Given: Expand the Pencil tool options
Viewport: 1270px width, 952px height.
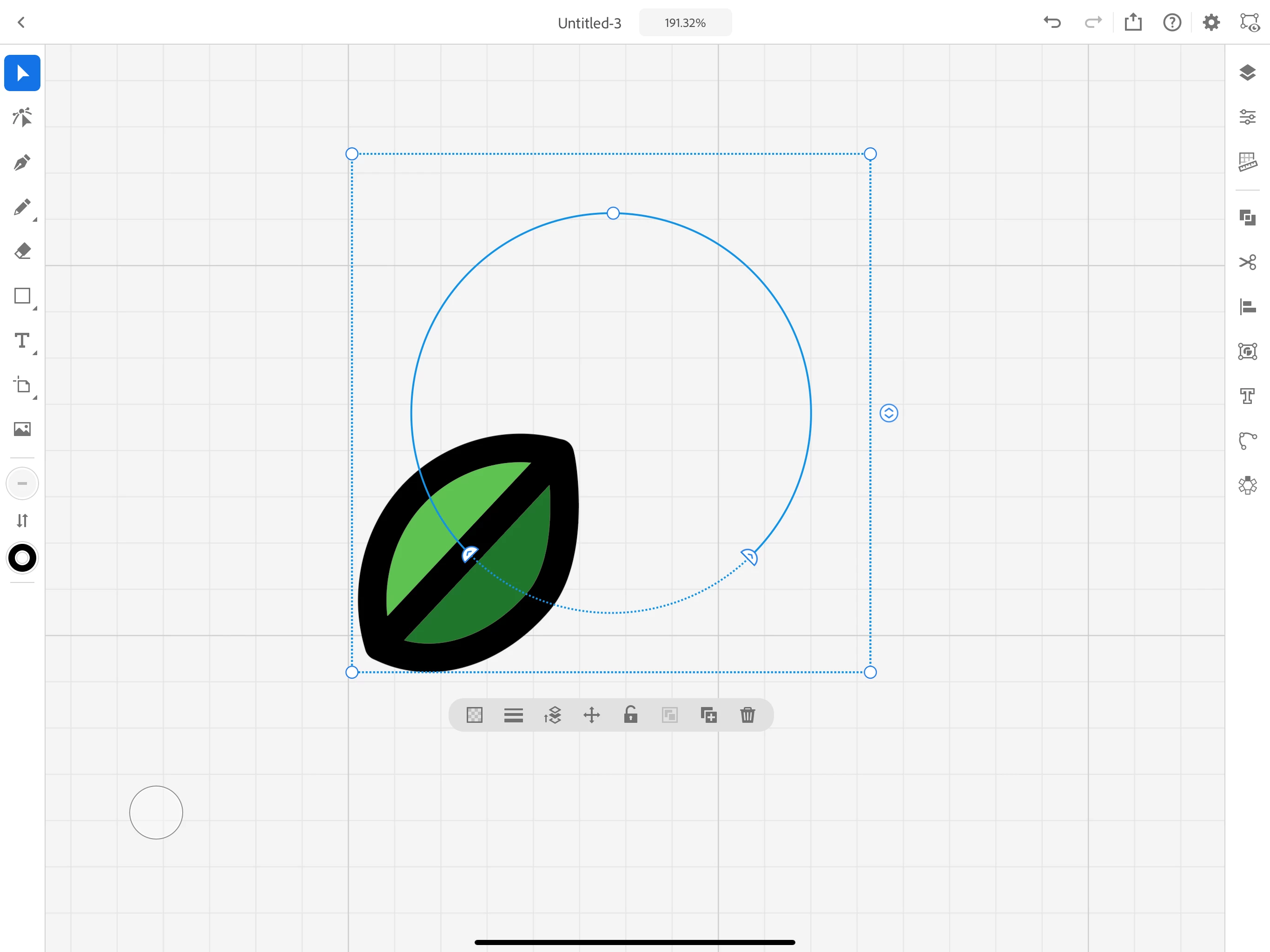Looking at the screenshot, I should pos(35,220).
